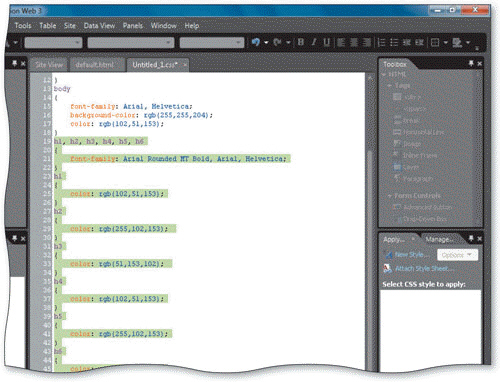The height and width of the screenshot is (382, 500).
Task: Open the Site menu
Action: 70,26
